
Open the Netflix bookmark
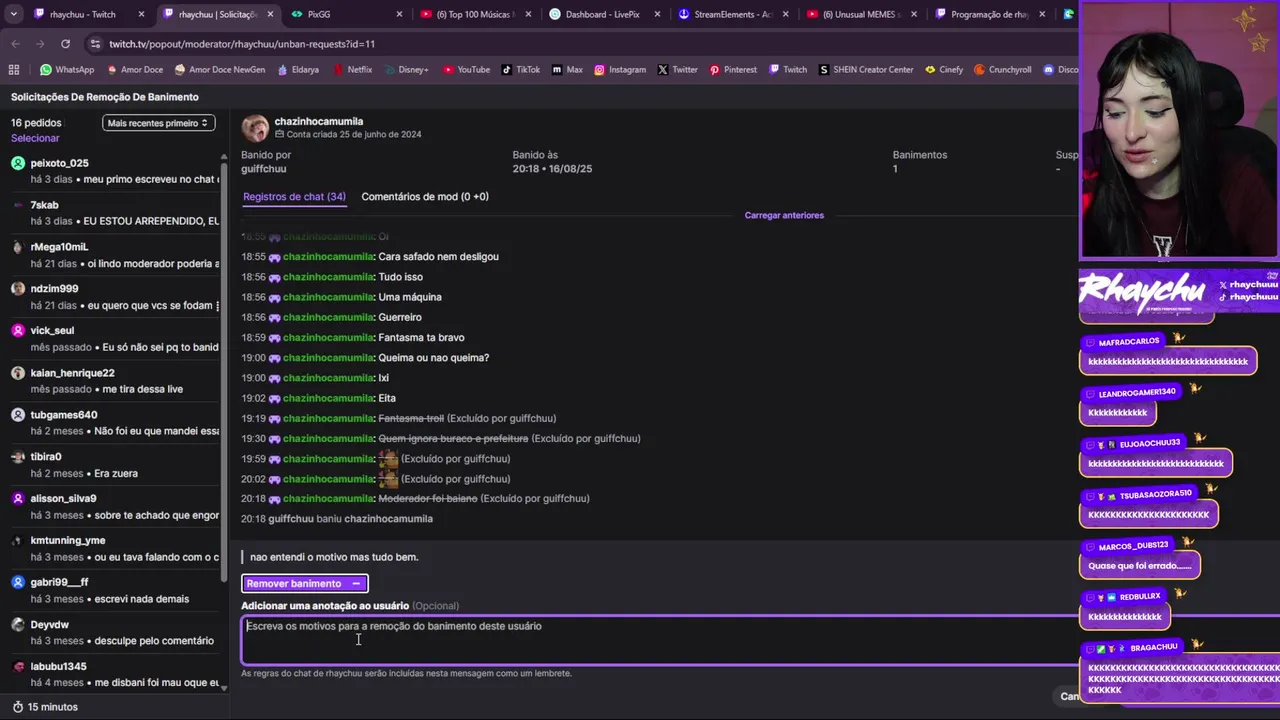tap(351, 70)
